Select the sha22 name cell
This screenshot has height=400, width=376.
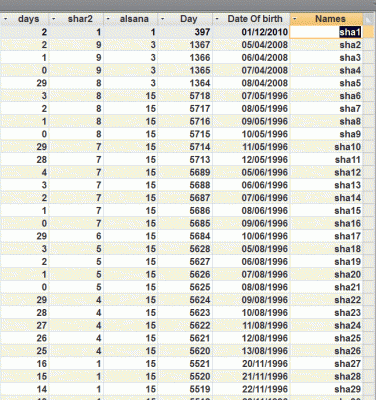[x=326, y=300]
